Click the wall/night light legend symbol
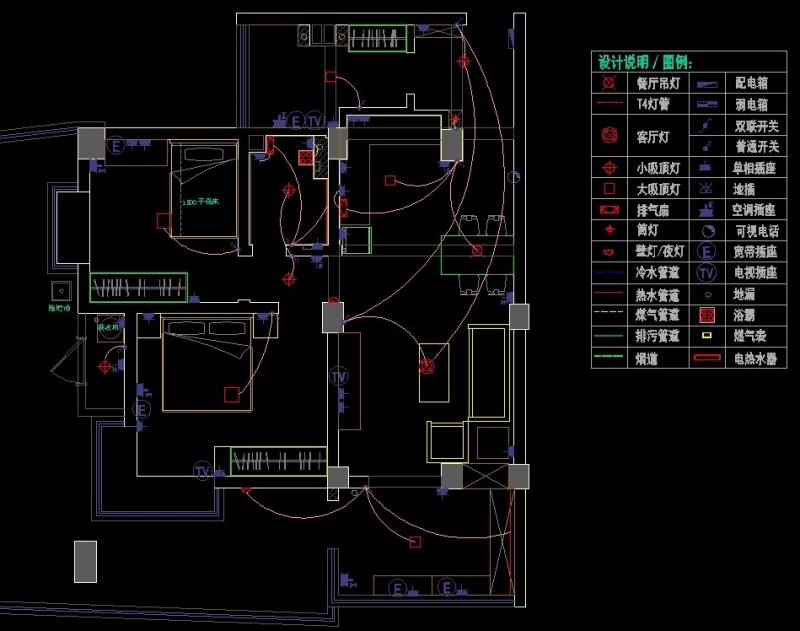The width and height of the screenshot is (800, 631). pyautogui.click(x=608, y=249)
